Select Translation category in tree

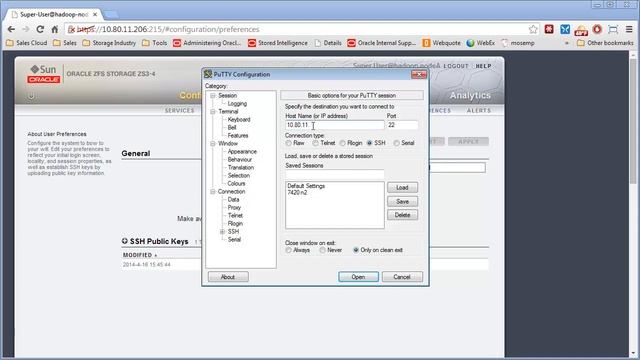[240, 168]
